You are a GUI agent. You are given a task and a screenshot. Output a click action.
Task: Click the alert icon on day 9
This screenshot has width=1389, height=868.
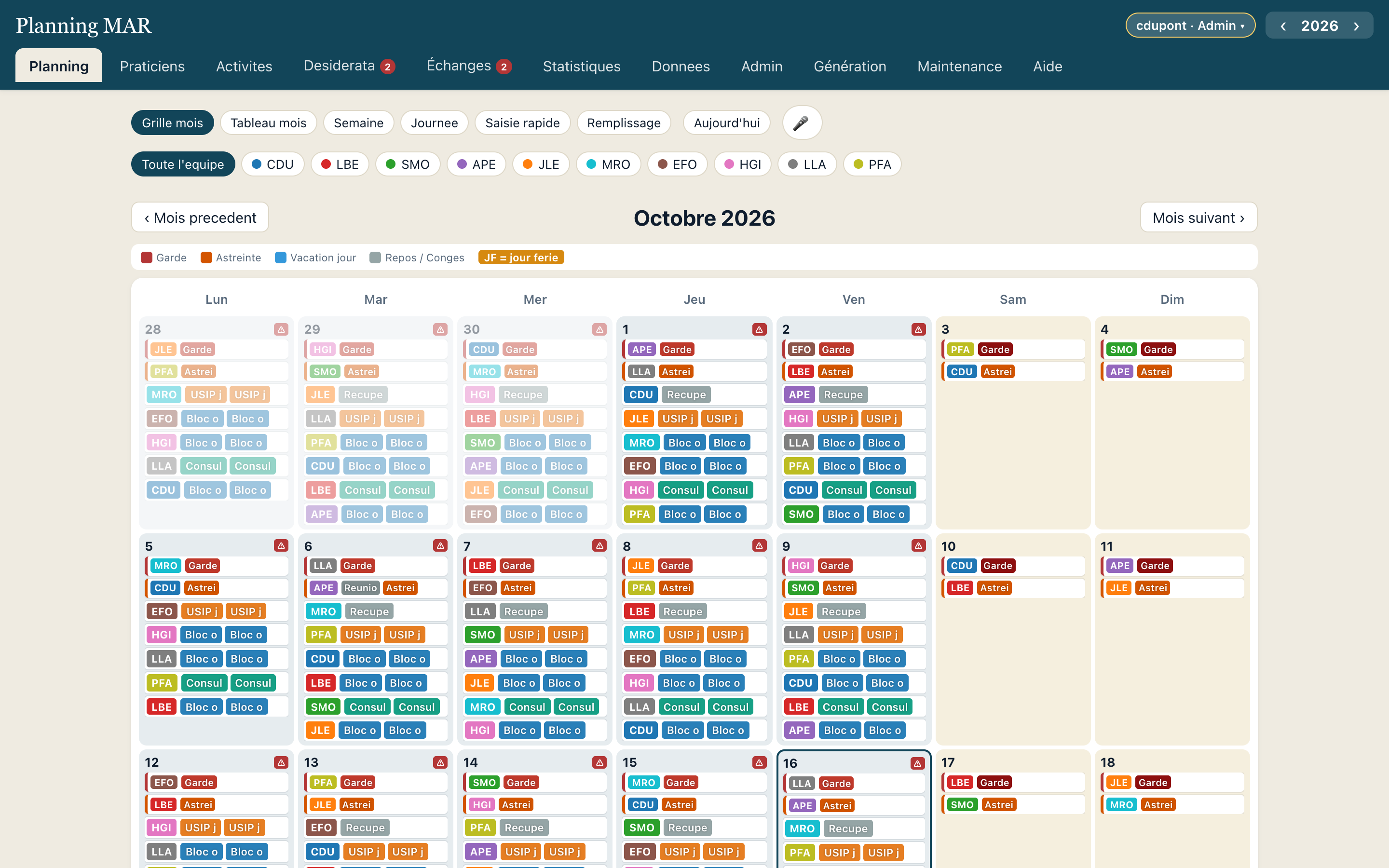(x=918, y=546)
